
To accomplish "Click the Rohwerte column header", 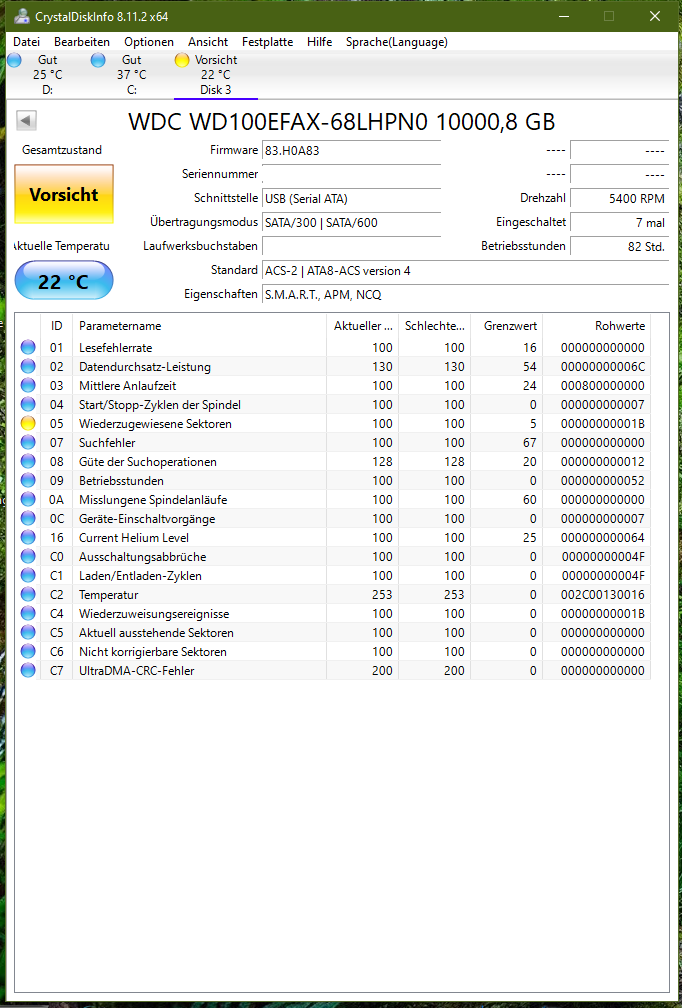I will (x=597, y=326).
